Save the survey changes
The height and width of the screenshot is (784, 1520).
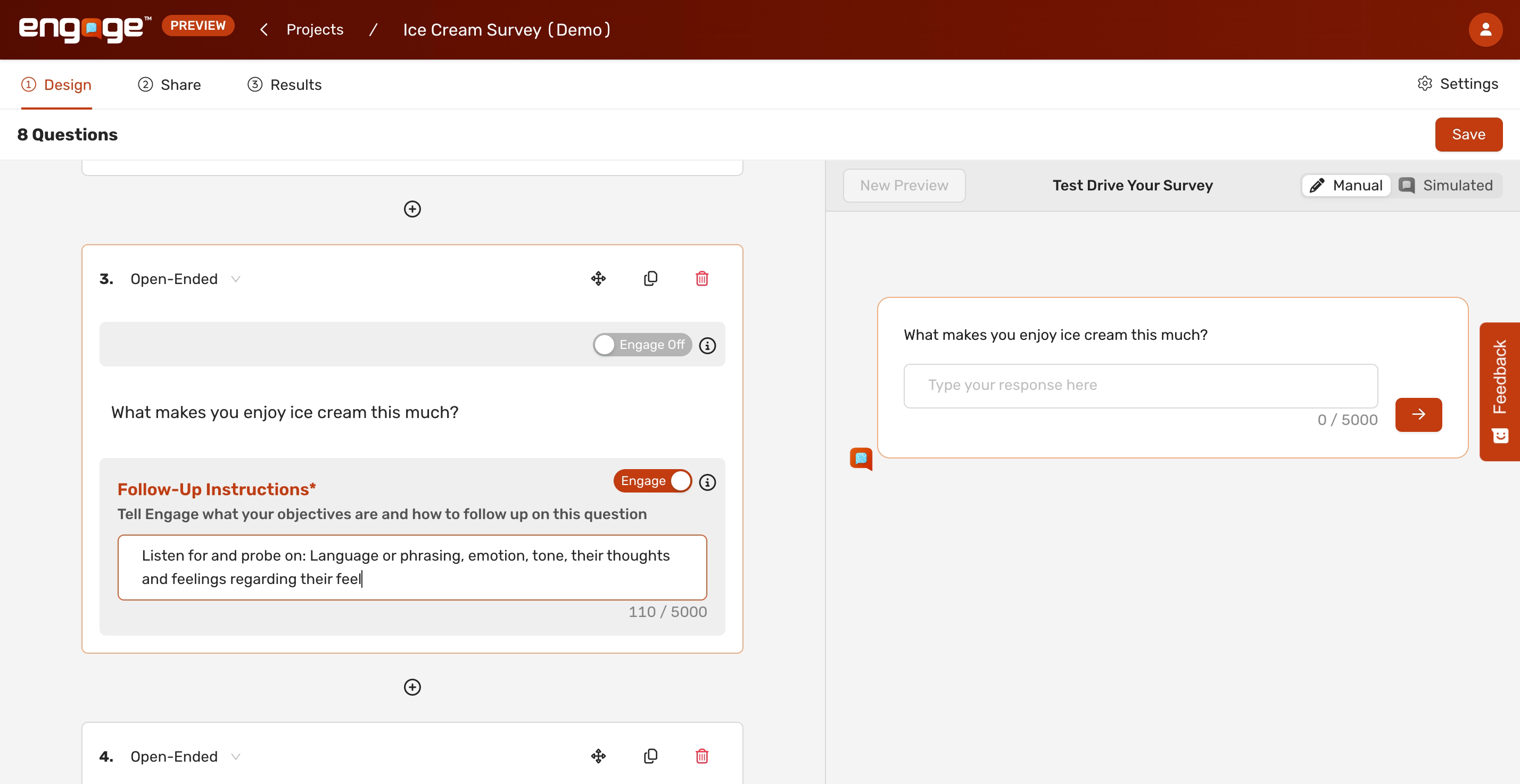pyautogui.click(x=1468, y=134)
